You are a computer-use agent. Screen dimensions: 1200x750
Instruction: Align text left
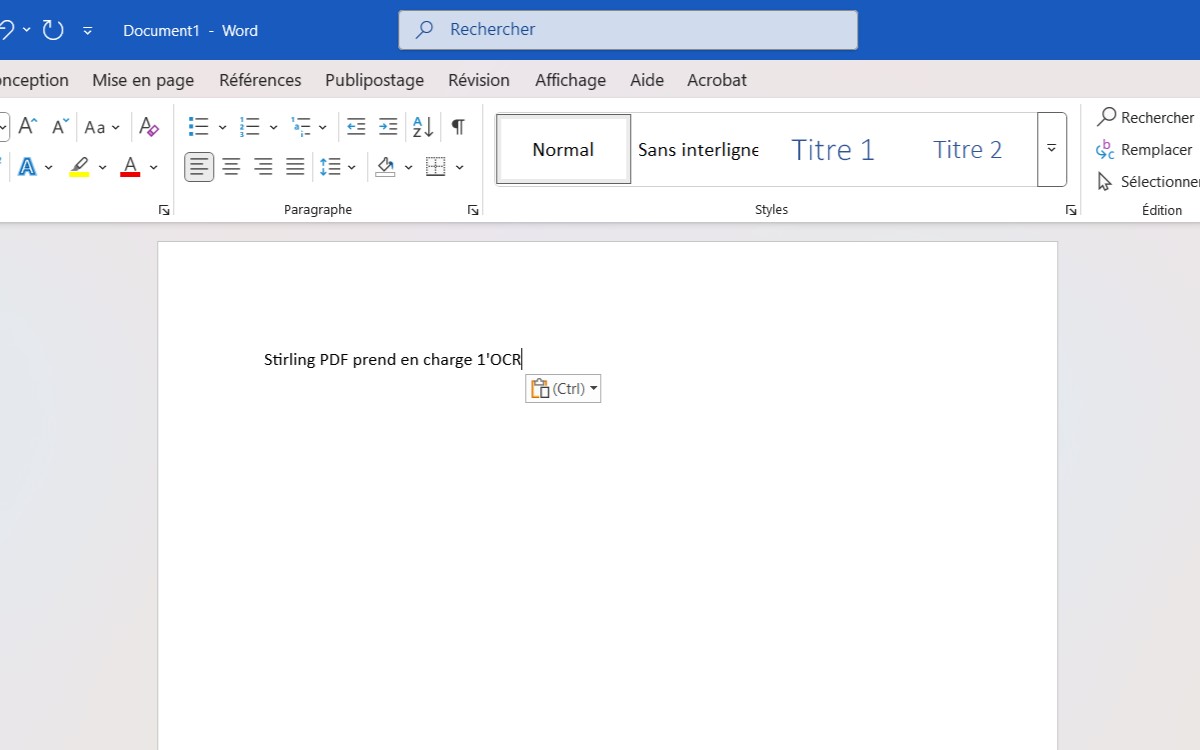[x=199, y=167]
